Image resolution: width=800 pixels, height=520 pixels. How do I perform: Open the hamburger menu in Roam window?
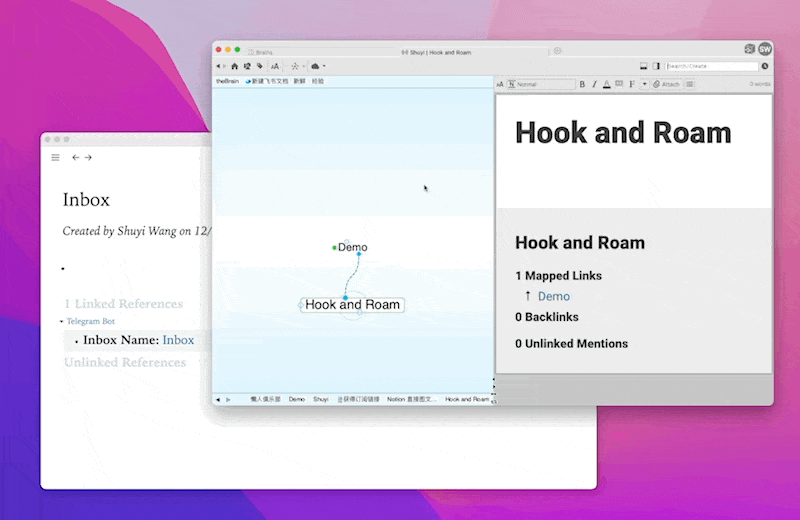click(x=56, y=158)
